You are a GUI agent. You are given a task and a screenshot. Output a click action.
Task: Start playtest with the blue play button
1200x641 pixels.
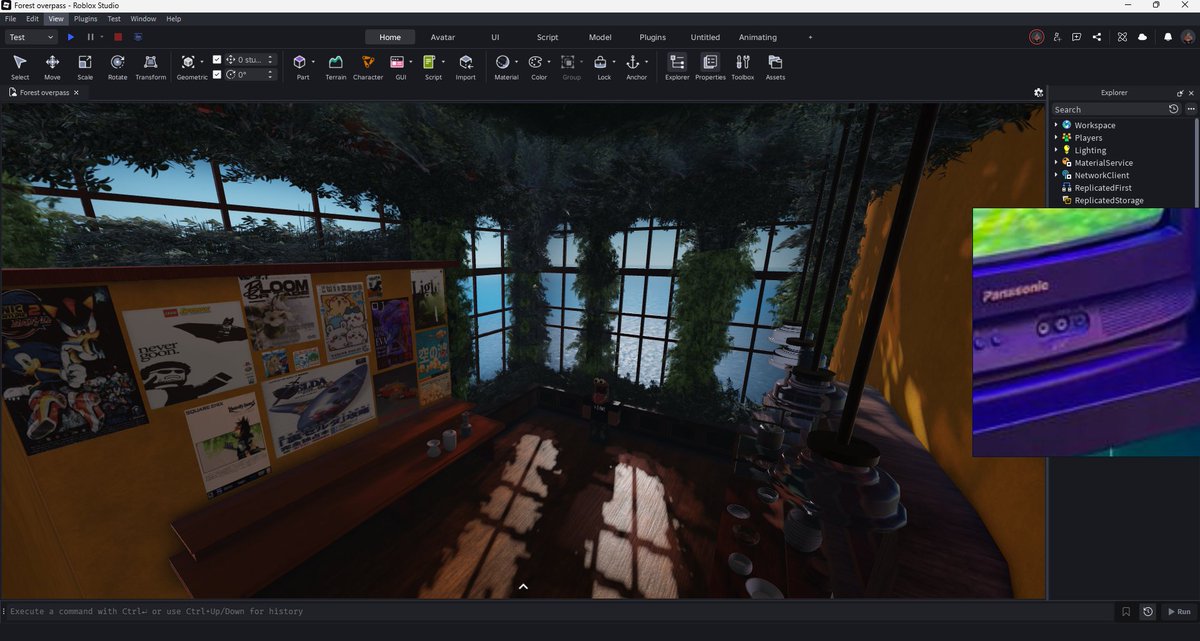70,37
